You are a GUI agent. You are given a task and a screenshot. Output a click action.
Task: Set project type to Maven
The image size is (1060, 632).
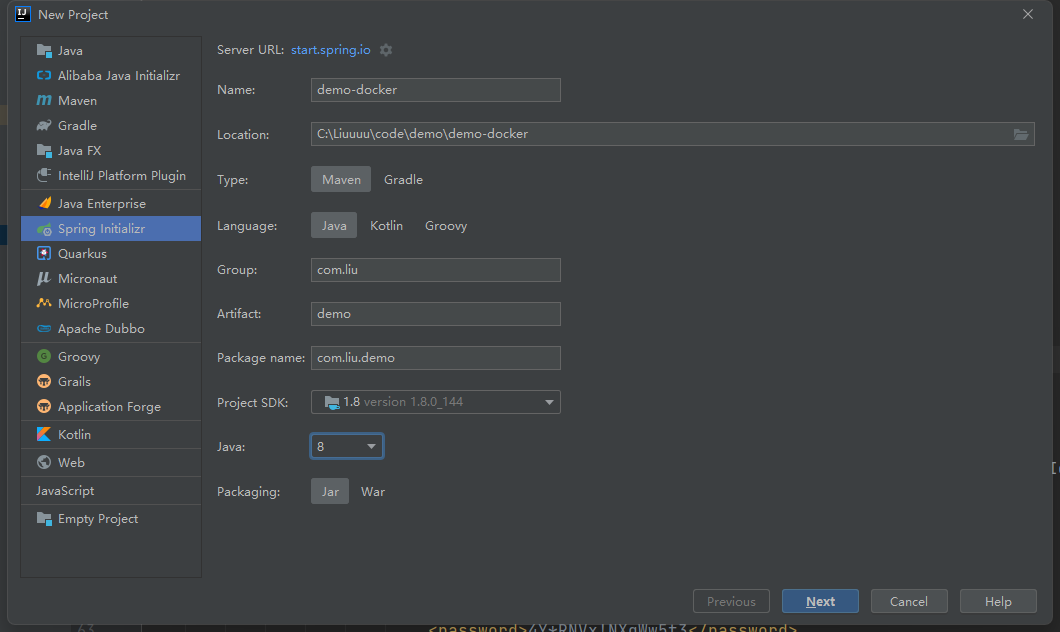341,180
